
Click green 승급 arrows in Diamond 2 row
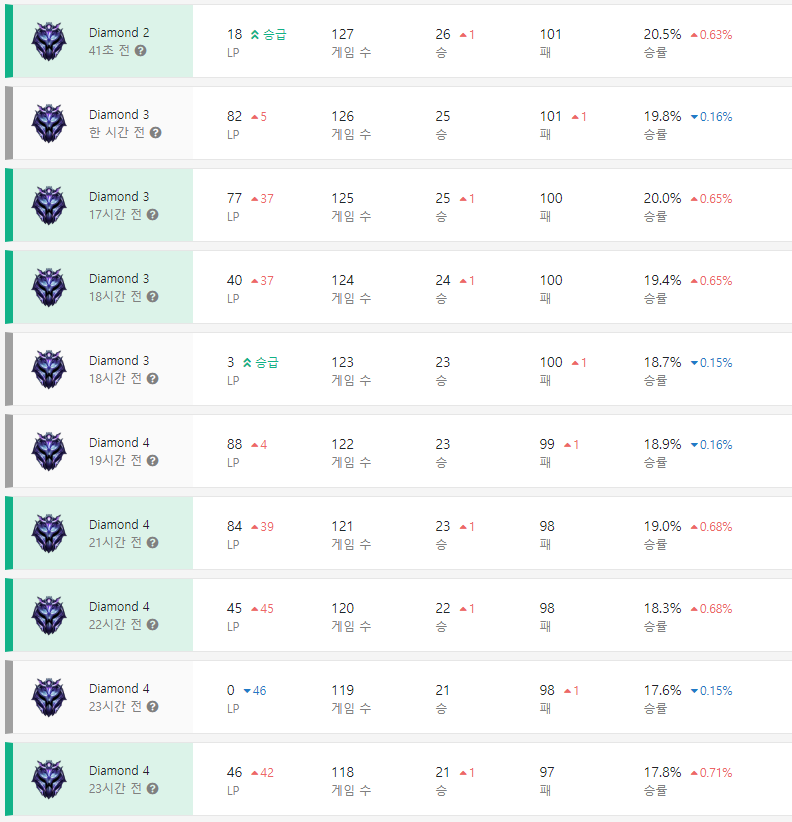[255, 34]
